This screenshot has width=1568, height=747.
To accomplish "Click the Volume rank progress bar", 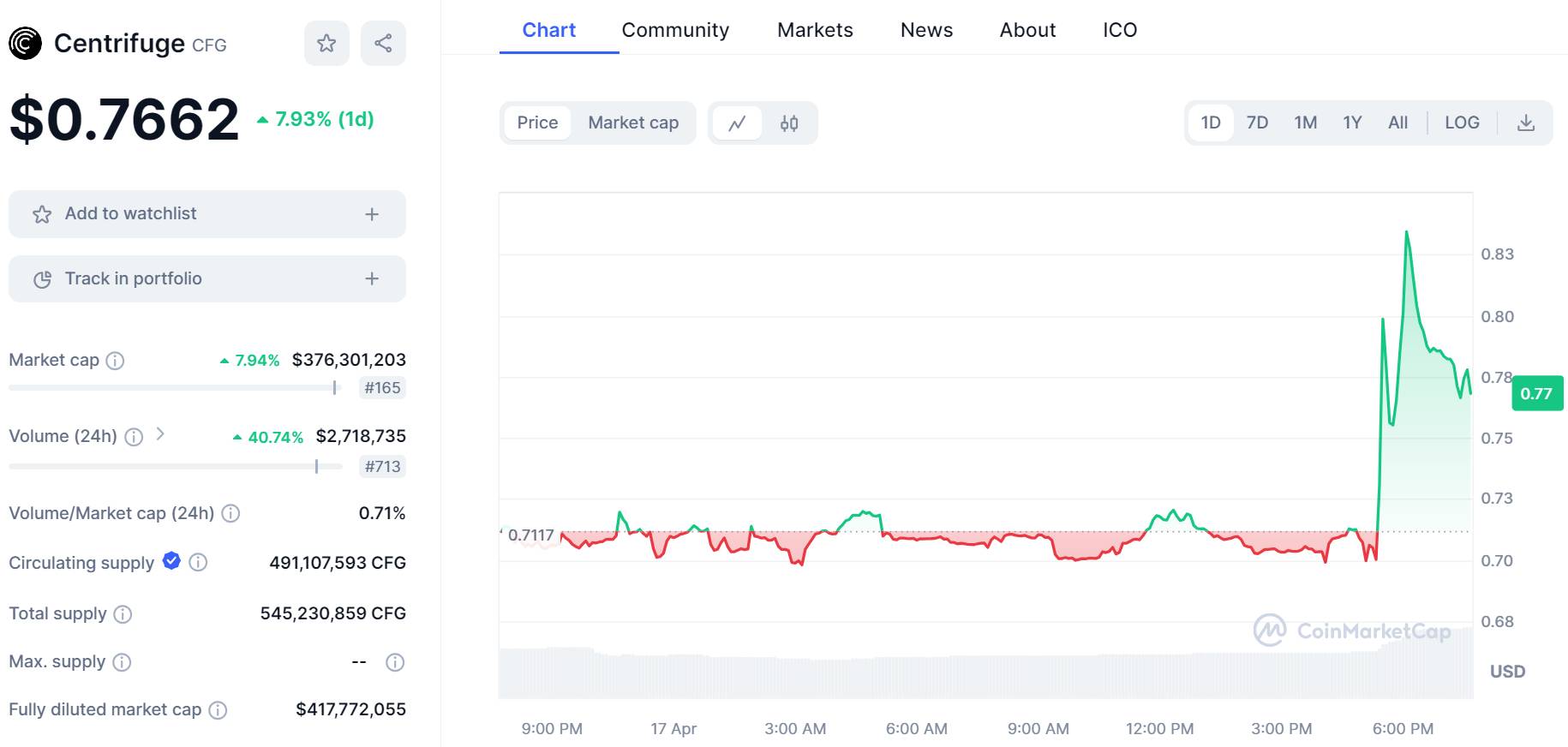I will point(176,467).
